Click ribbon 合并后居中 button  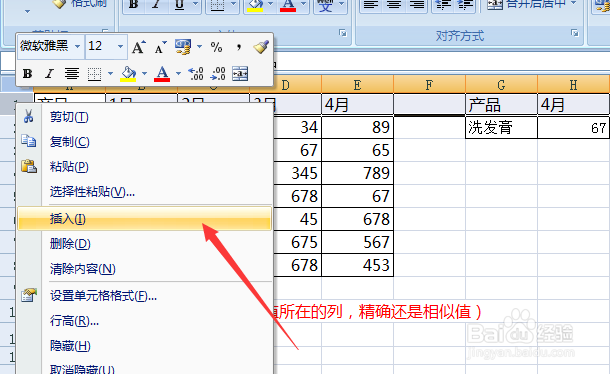(x=527, y=4)
